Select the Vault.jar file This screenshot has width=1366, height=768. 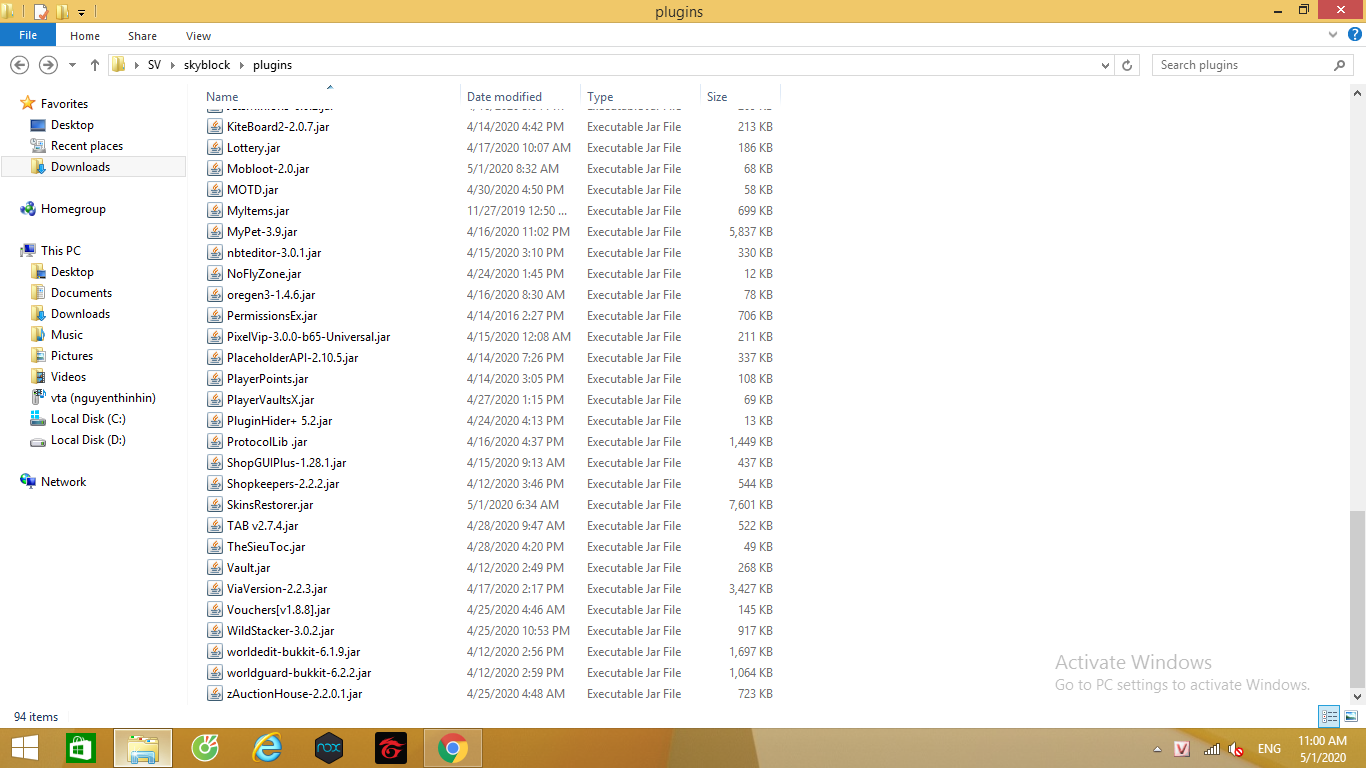tap(248, 568)
